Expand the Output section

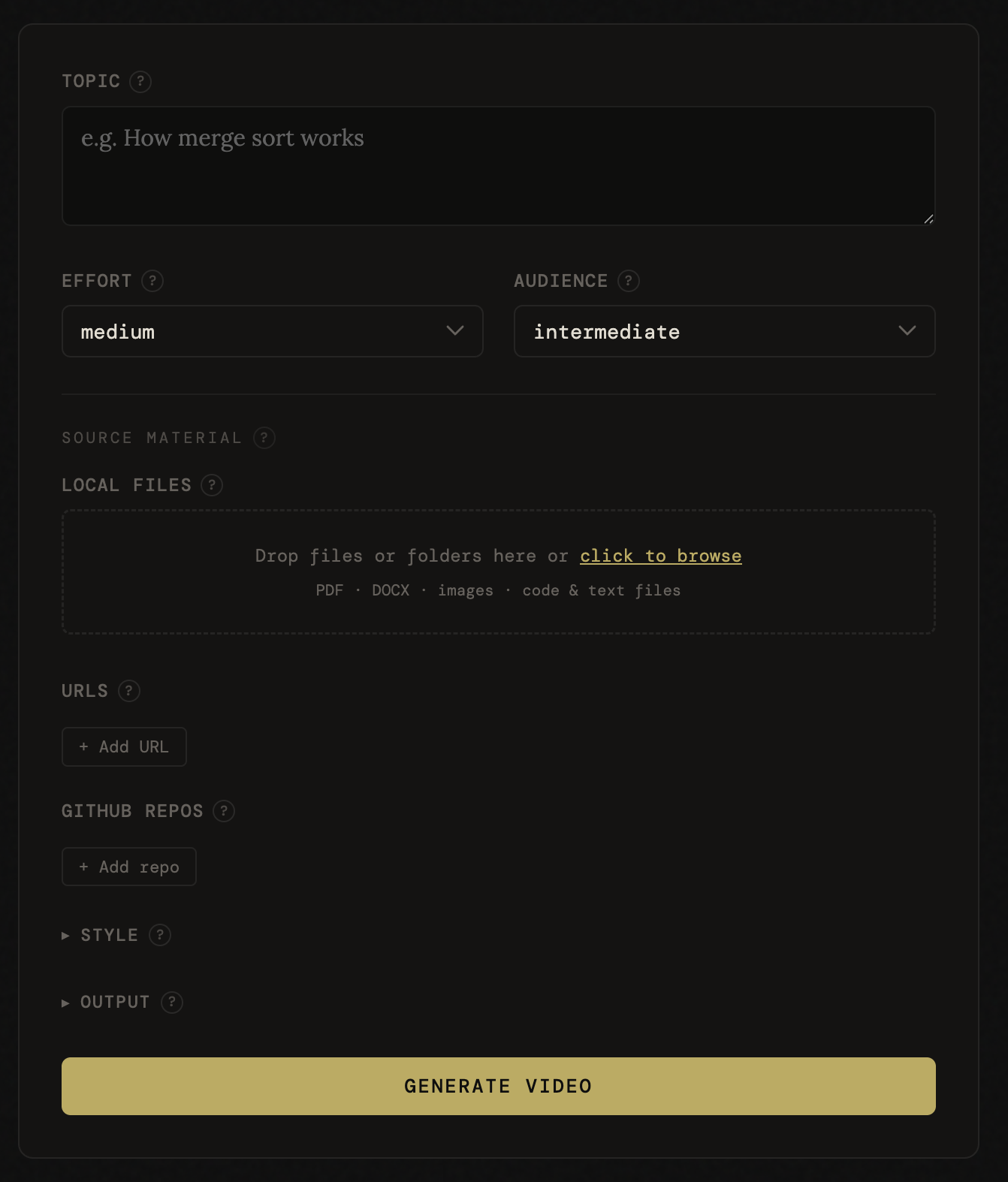(x=114, y=1003)
